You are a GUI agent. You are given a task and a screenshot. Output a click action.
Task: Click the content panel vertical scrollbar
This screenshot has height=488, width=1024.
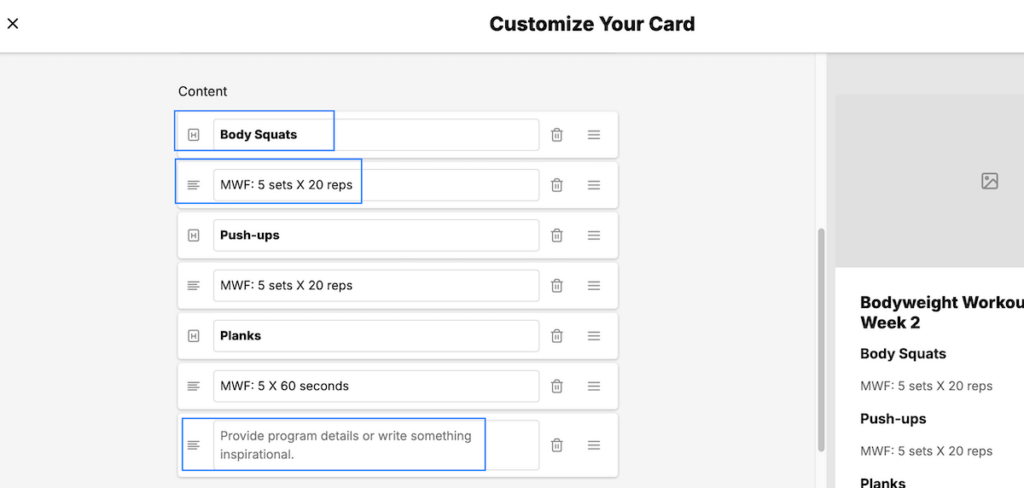pos(822,340)
